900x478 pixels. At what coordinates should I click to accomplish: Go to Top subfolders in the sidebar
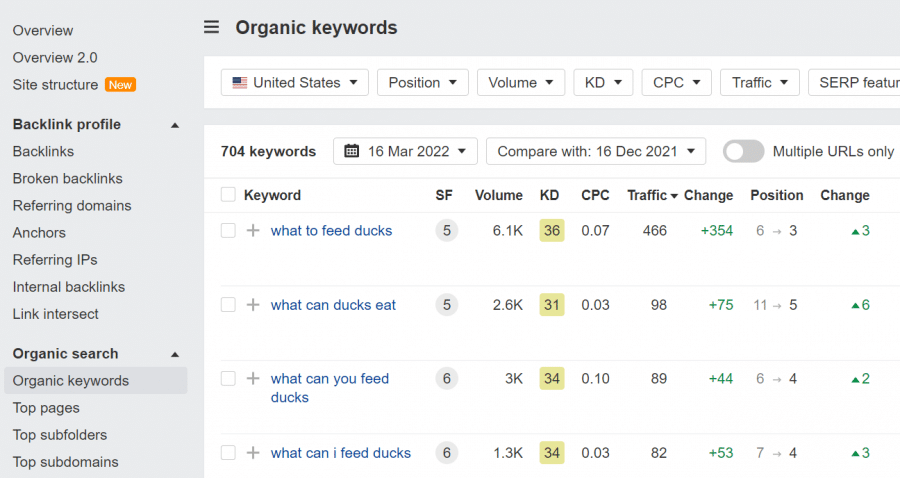pyautogui.click(x=60, y=435)
